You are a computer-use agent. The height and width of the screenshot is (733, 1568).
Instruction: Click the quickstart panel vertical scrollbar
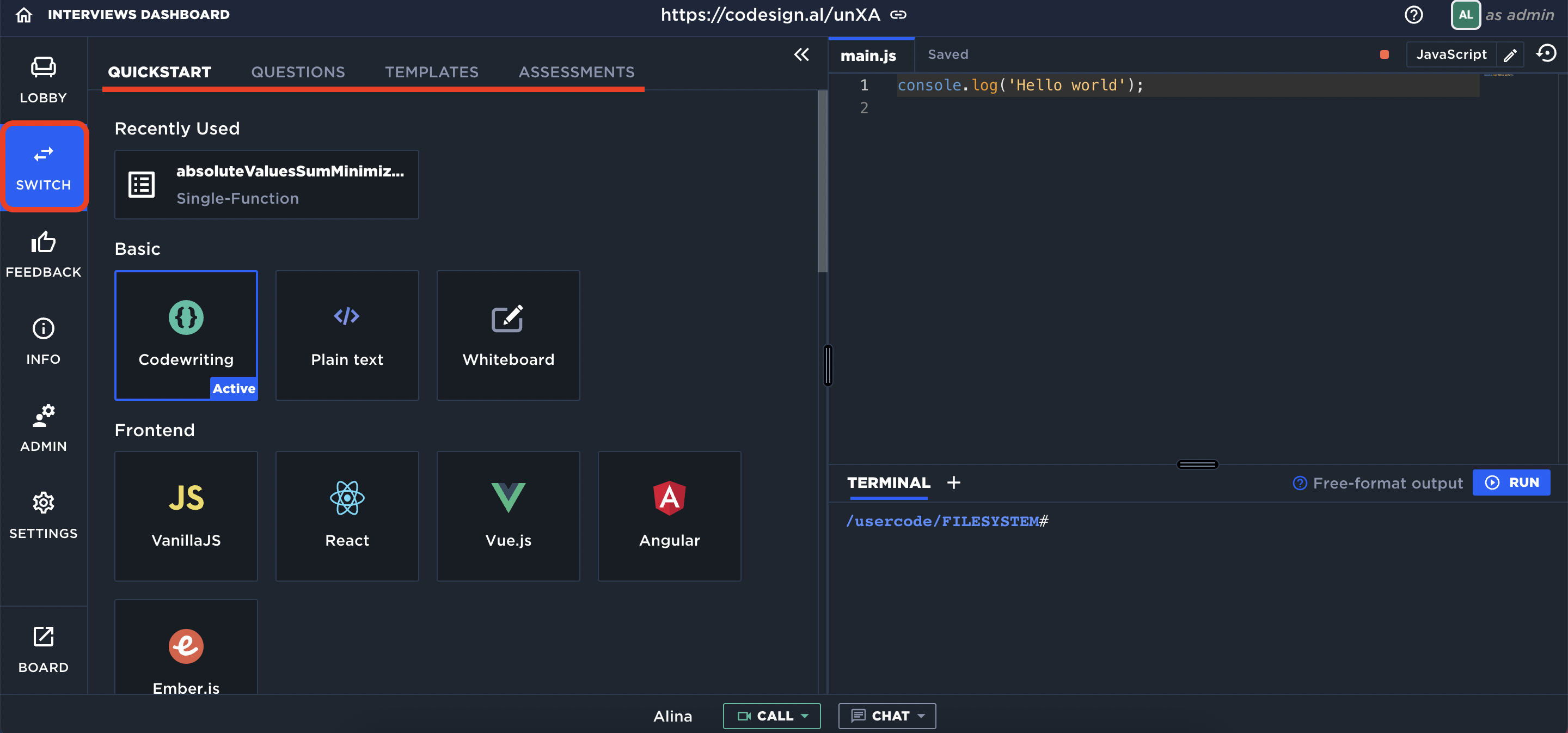(822, 181)
